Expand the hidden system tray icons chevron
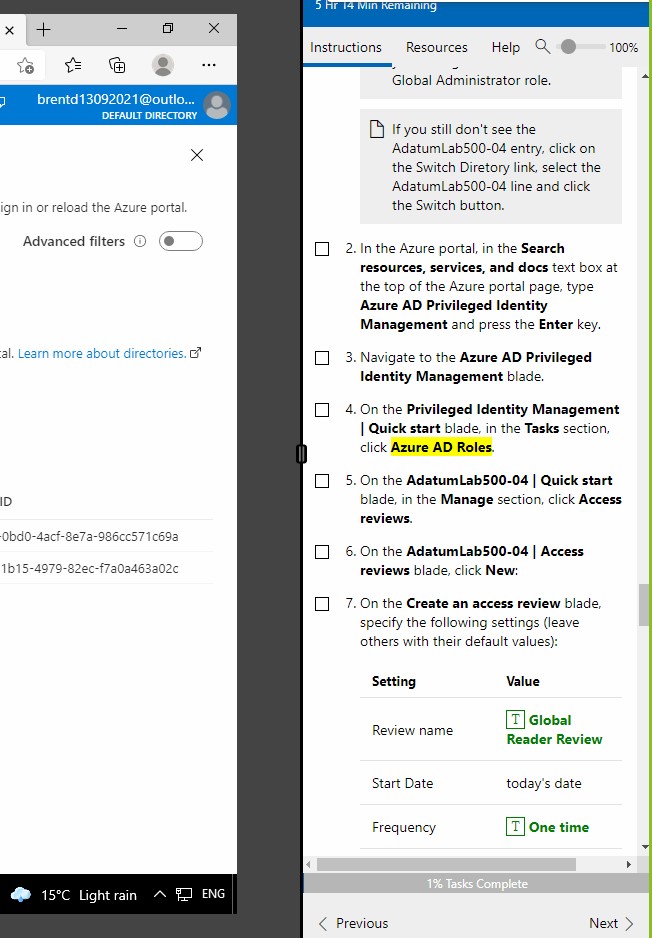This screenshot has width=652, height=938. 160,894
